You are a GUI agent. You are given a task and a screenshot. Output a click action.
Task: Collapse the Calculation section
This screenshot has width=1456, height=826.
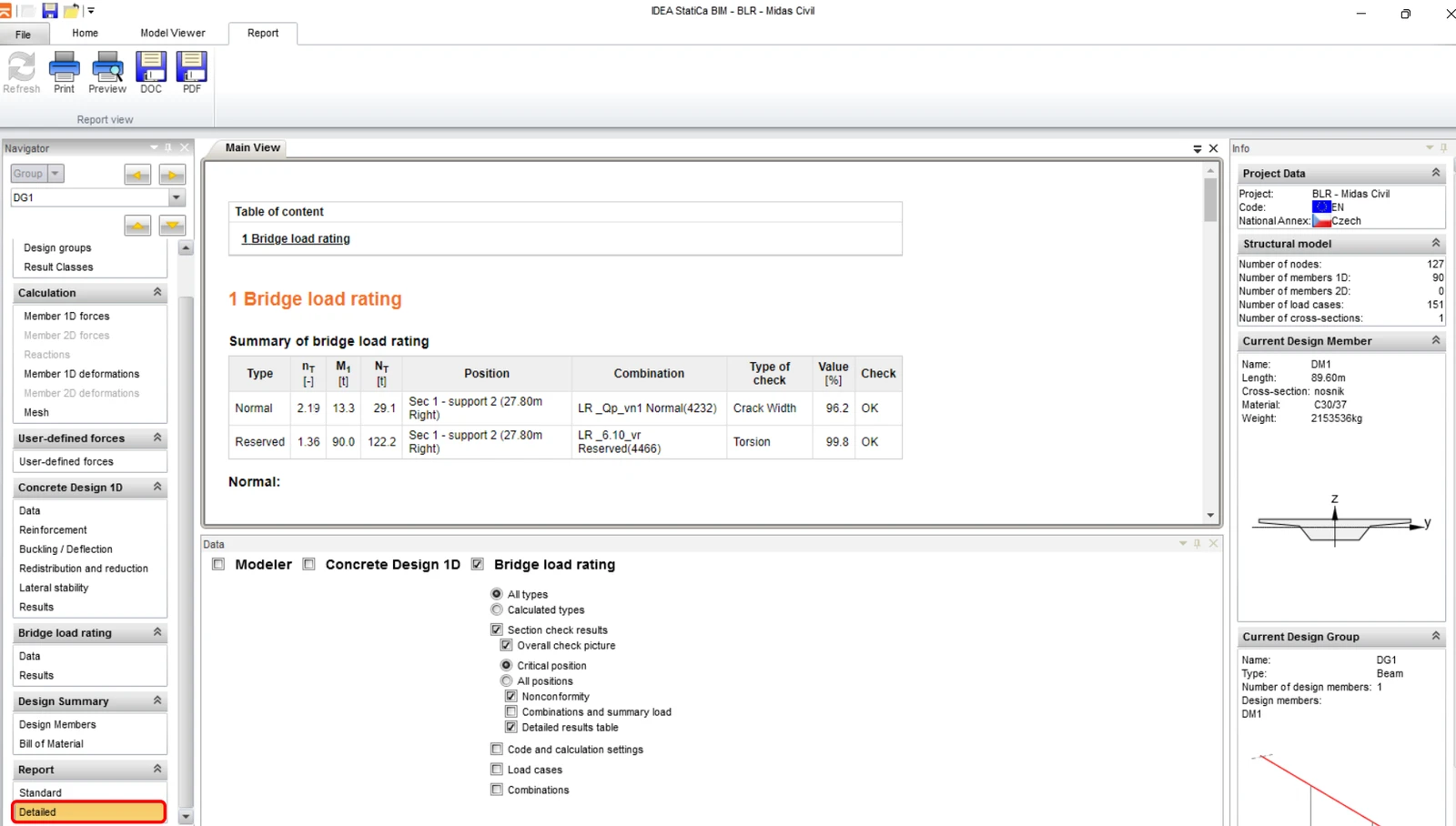pos(157,292)
